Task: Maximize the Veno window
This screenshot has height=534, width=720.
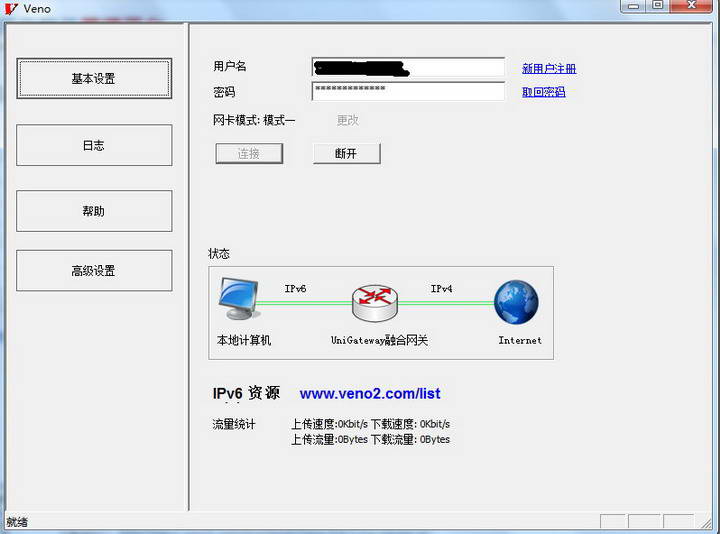Action: pyautogui.click(x=658, y=6)
